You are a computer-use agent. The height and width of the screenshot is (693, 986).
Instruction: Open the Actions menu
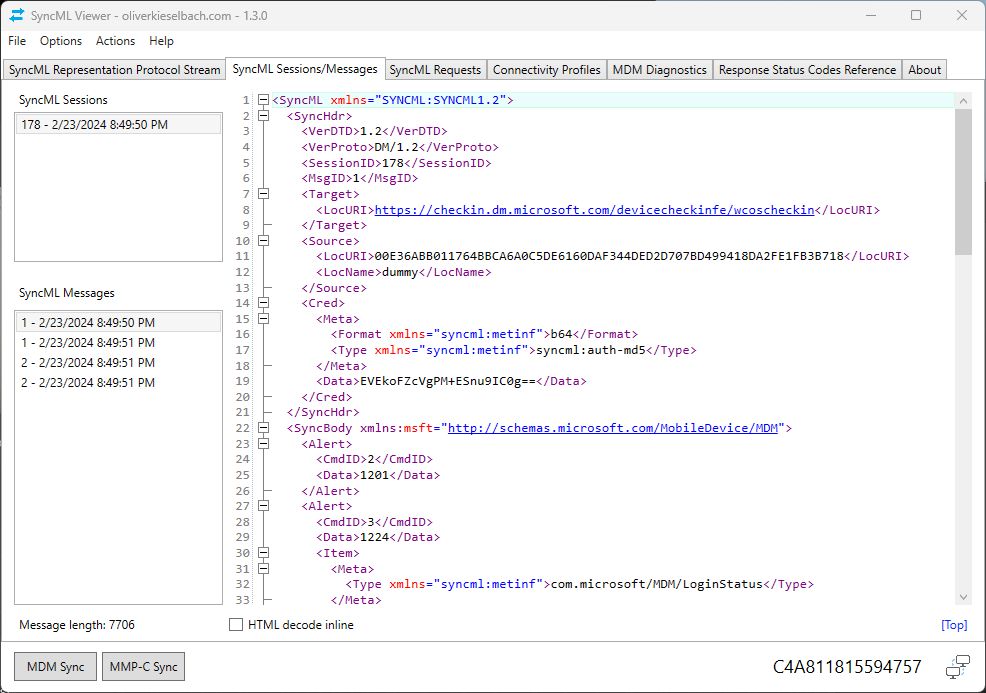(x=115, y=41)
